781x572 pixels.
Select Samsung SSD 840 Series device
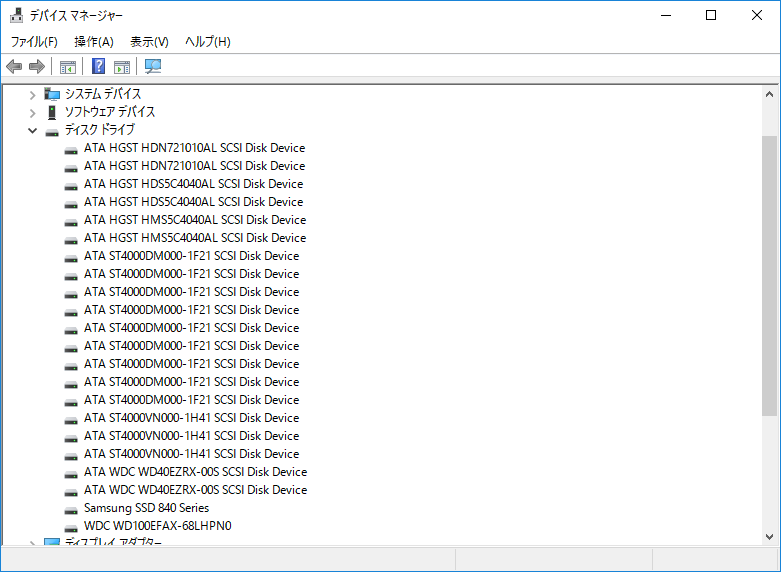pyautogui.click(x=146, y=508)
